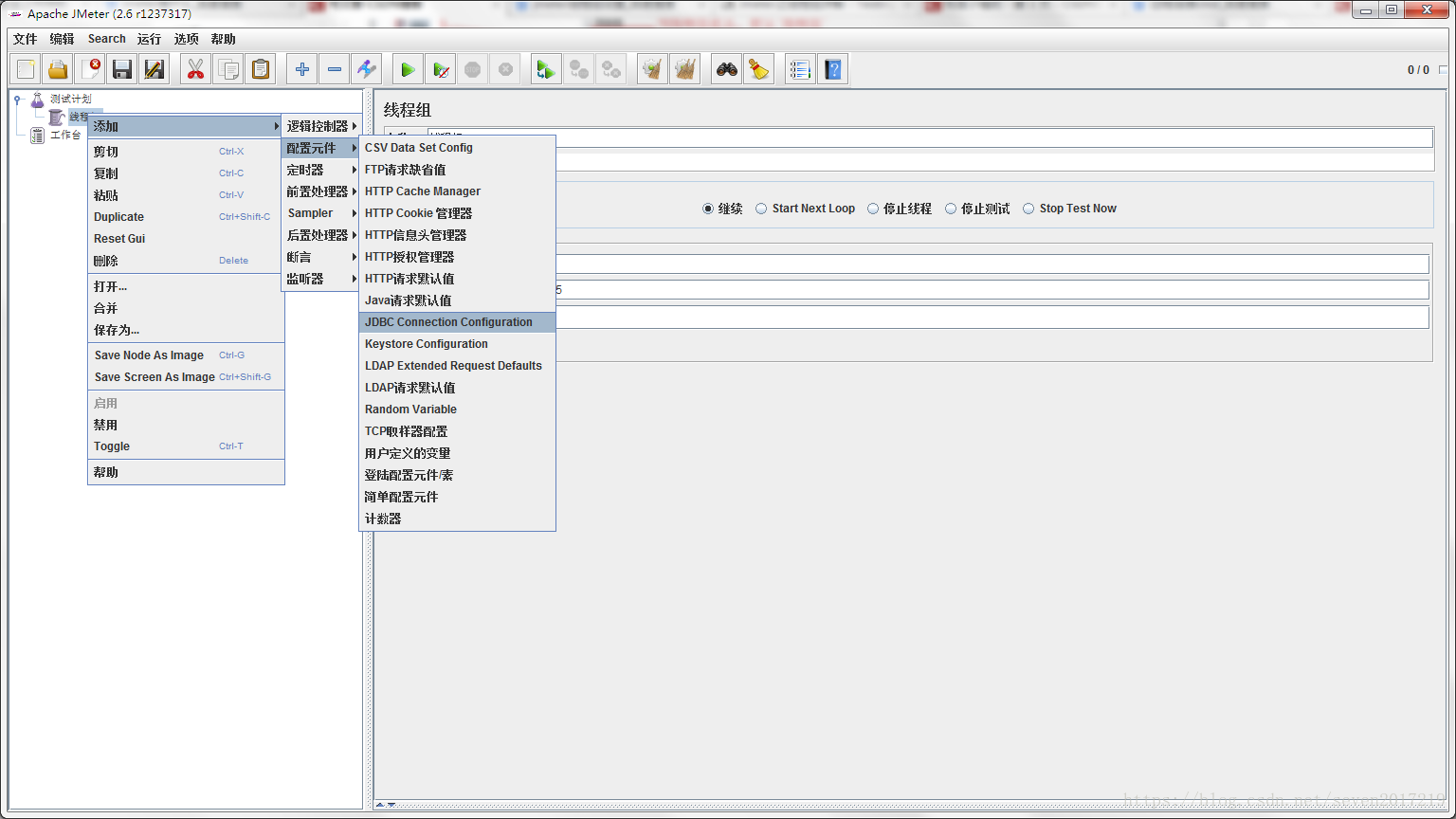
Task: Click the New test plan toolbar icon
Action: pos(26,69)
